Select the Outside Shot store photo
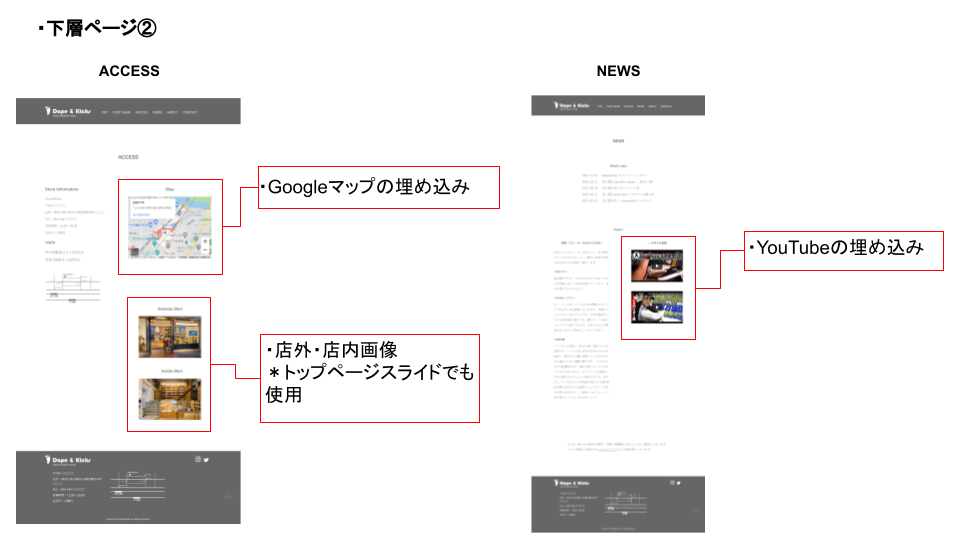 [x=169, y=337]
